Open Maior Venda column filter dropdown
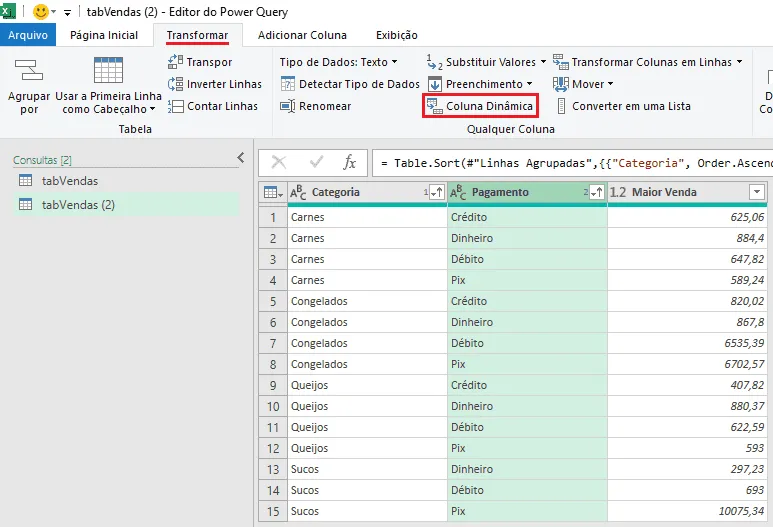Viewport: 773px width, 527px height. pyautogui.click(x=757, y=192)
